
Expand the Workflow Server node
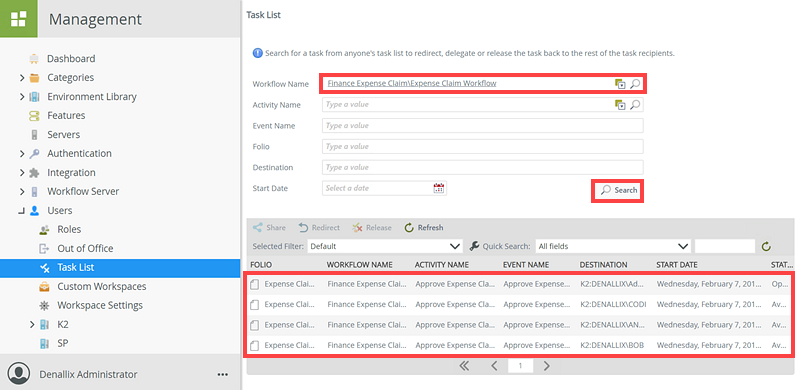[x=22, y=192]
